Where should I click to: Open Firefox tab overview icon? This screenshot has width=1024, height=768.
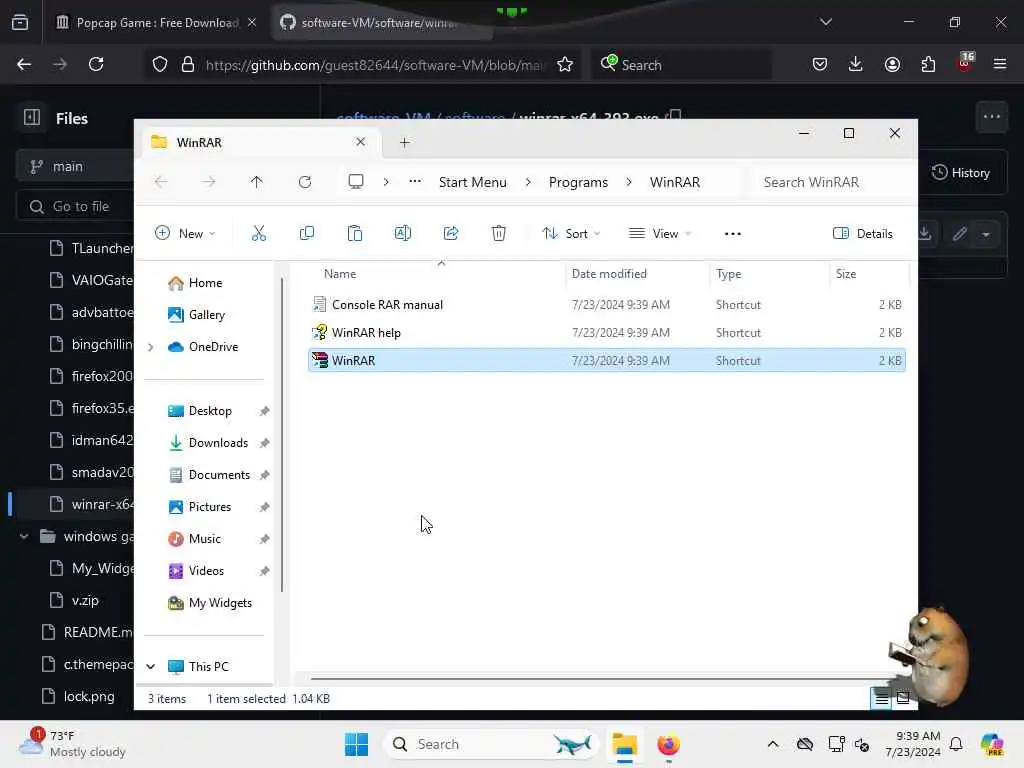point(20,22)
